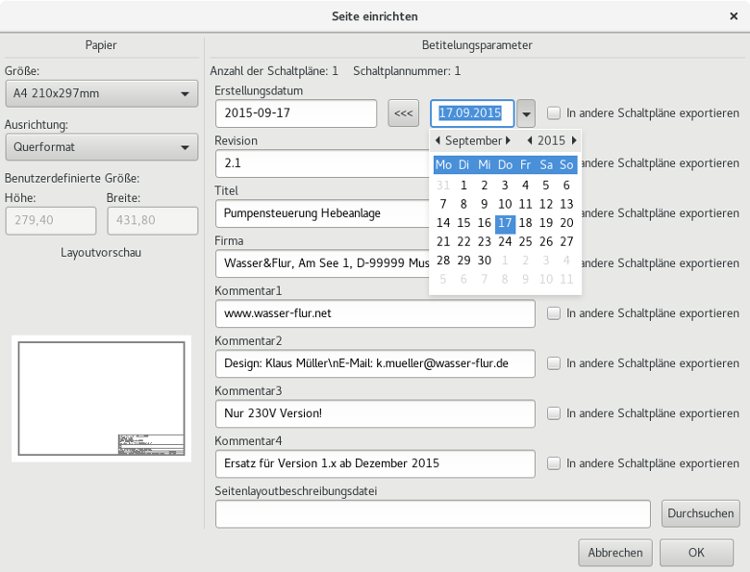The height and width of the screenshot is (572, 750).
Task: Expand the Größe paper size dropdown
Action: click(x=100, y=94)
